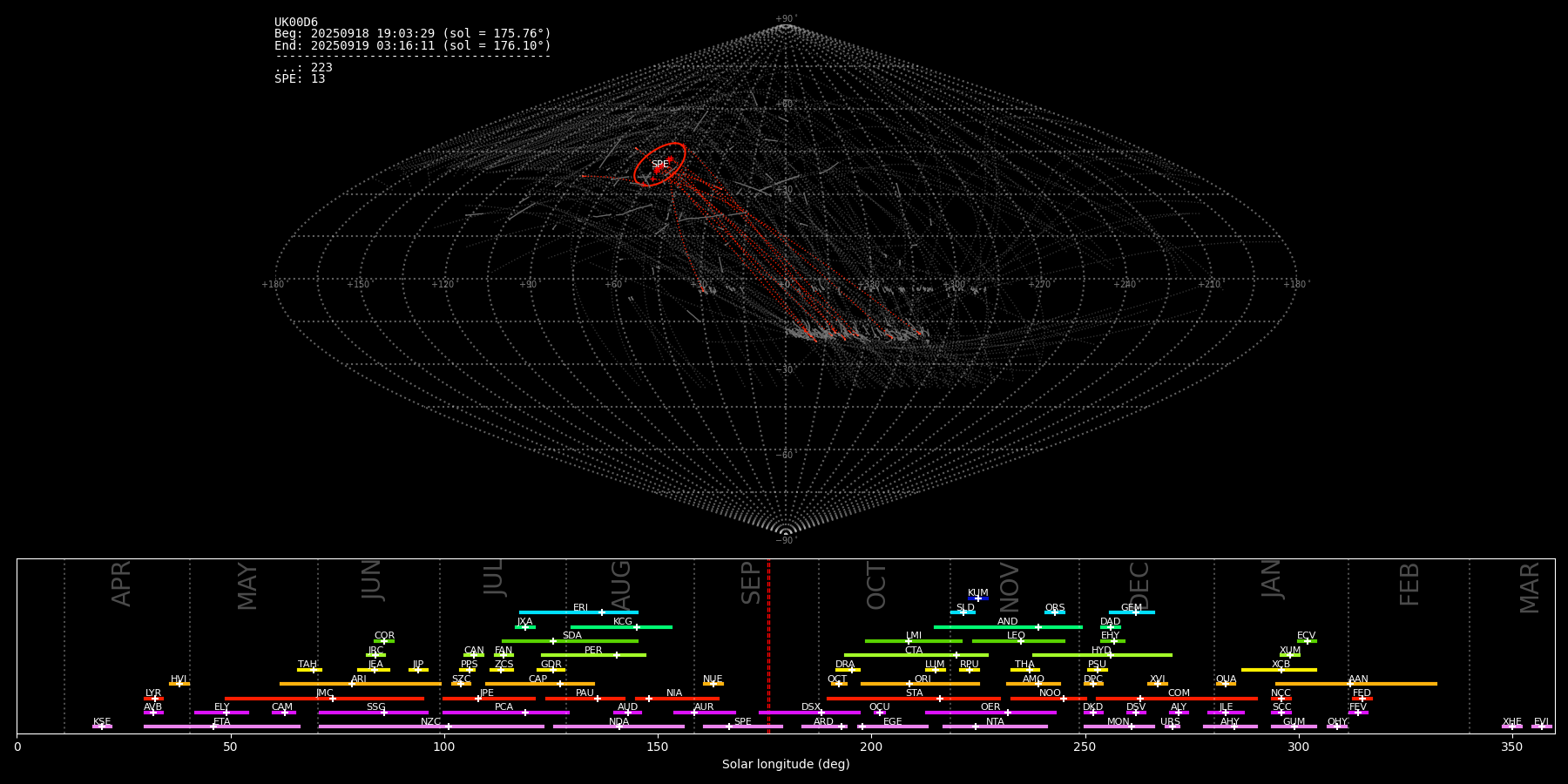1568x784 pixels.
Task: Click the EGE shower bar
Action: (x=893, y=727)
